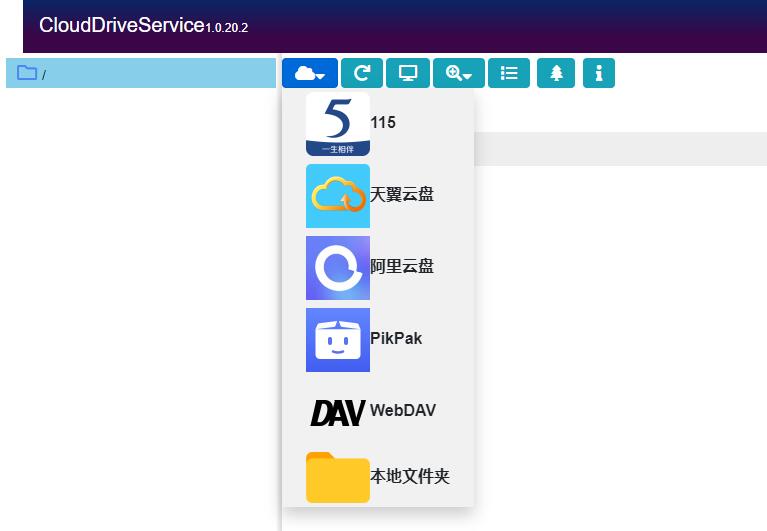
Task: Choose the 阿里云盘 text label
Action: pos(402,267)
